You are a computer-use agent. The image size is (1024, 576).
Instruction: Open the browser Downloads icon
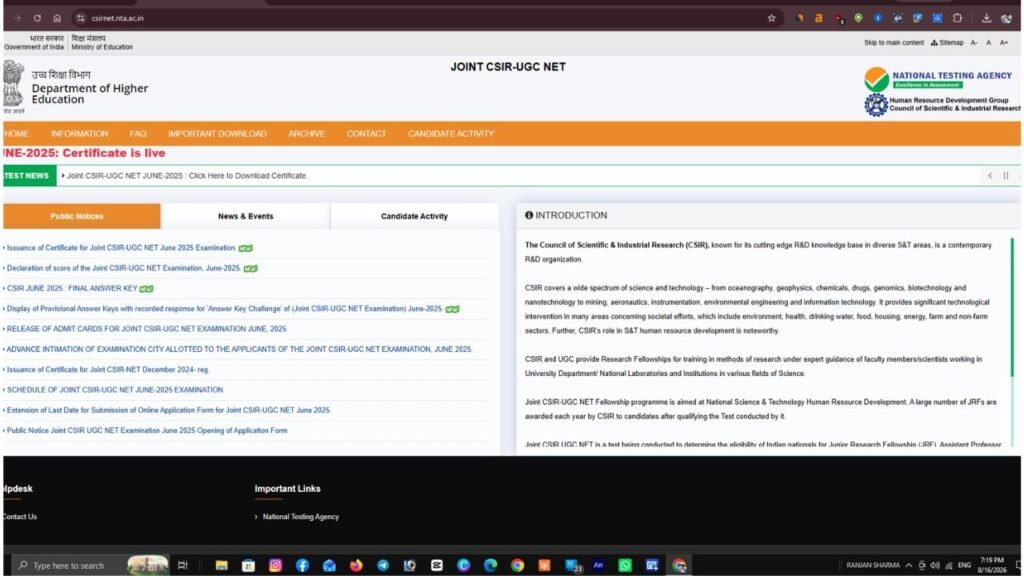point(986,18)
